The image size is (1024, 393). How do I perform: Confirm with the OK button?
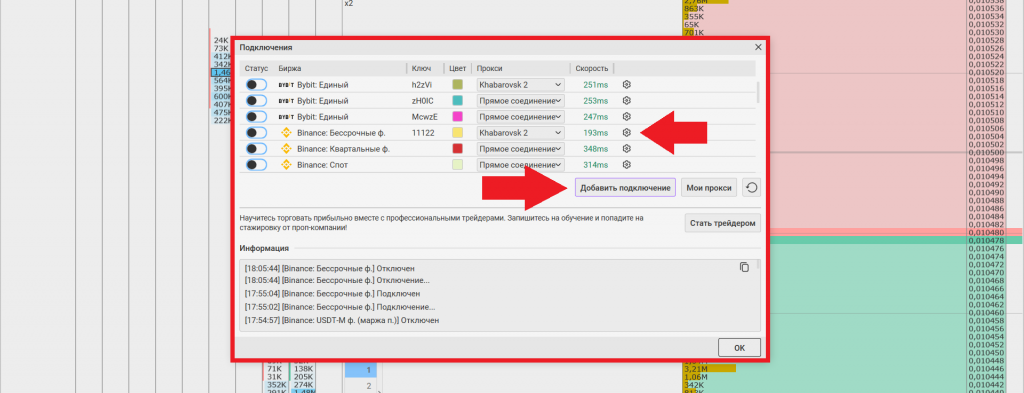pyautogui.click(x=739, y=348)
